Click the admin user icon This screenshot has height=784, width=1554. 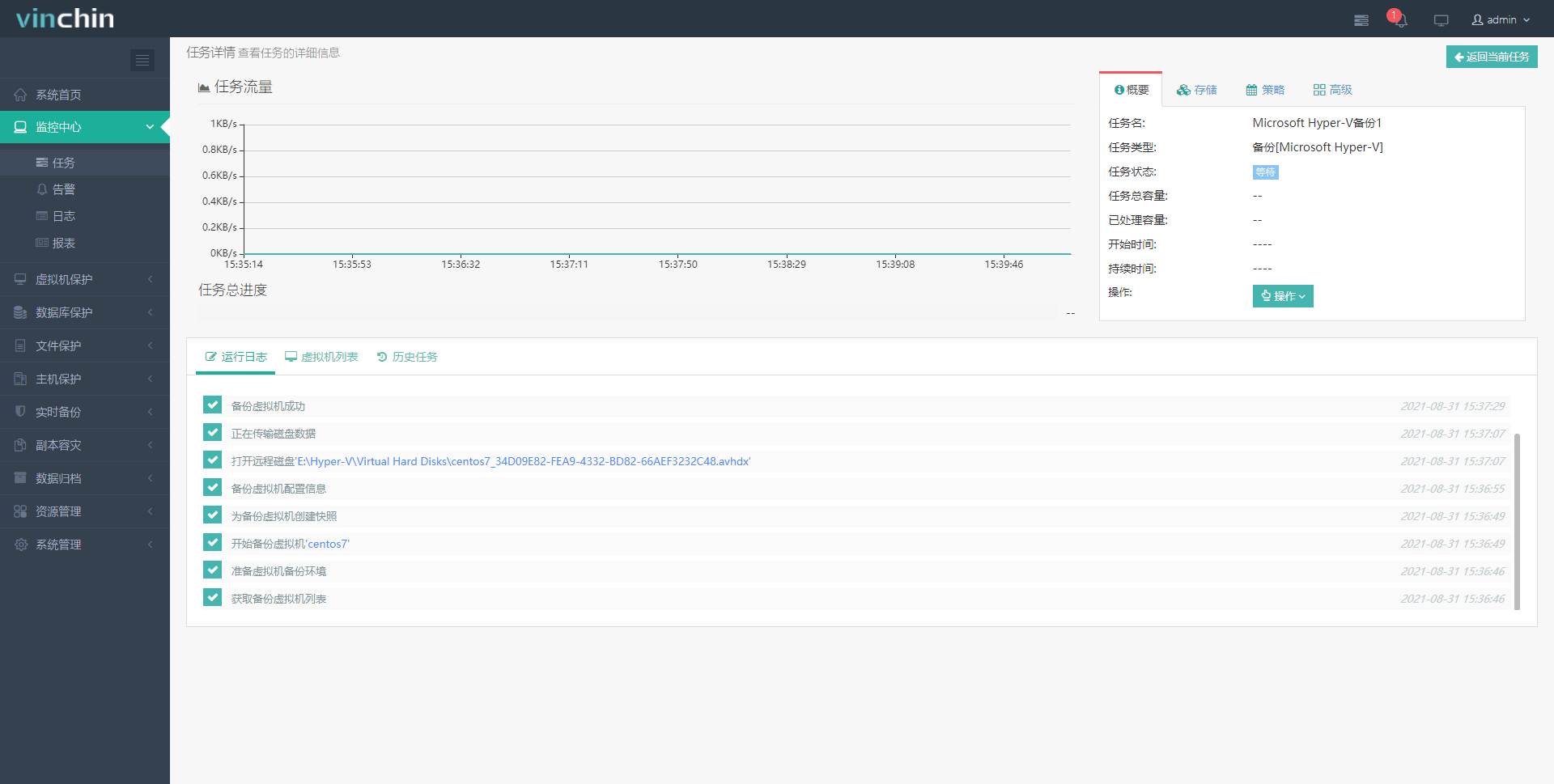1478,19
